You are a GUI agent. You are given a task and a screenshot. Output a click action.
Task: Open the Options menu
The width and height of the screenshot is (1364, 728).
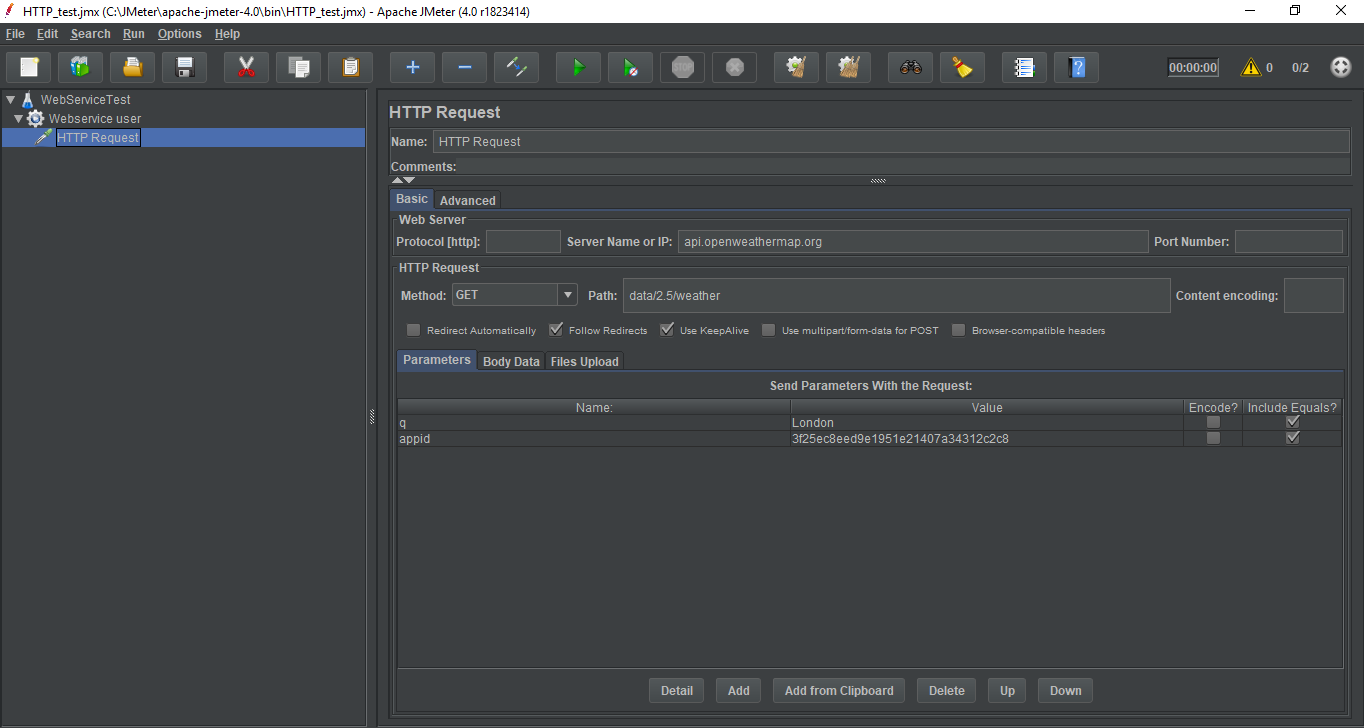click(x=179, y=34)
